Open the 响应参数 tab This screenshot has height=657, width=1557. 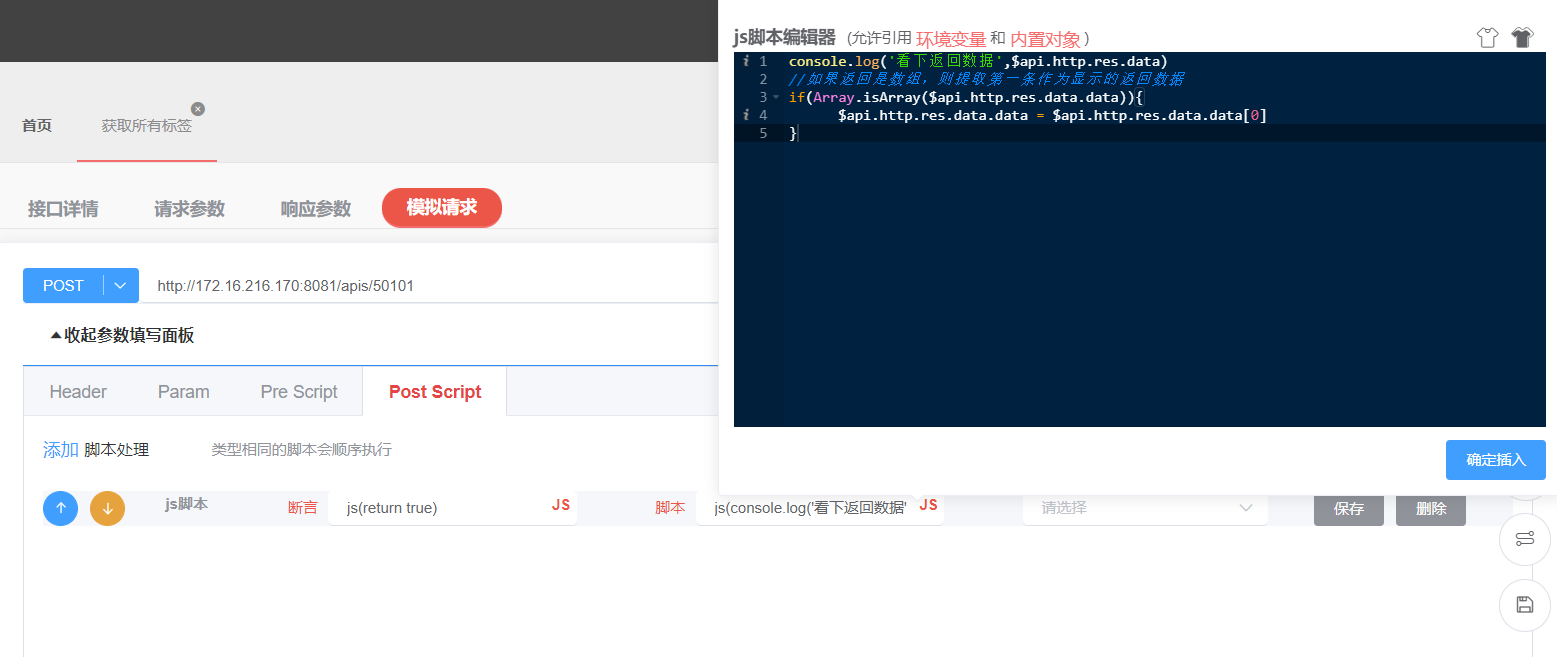point(316,209)
